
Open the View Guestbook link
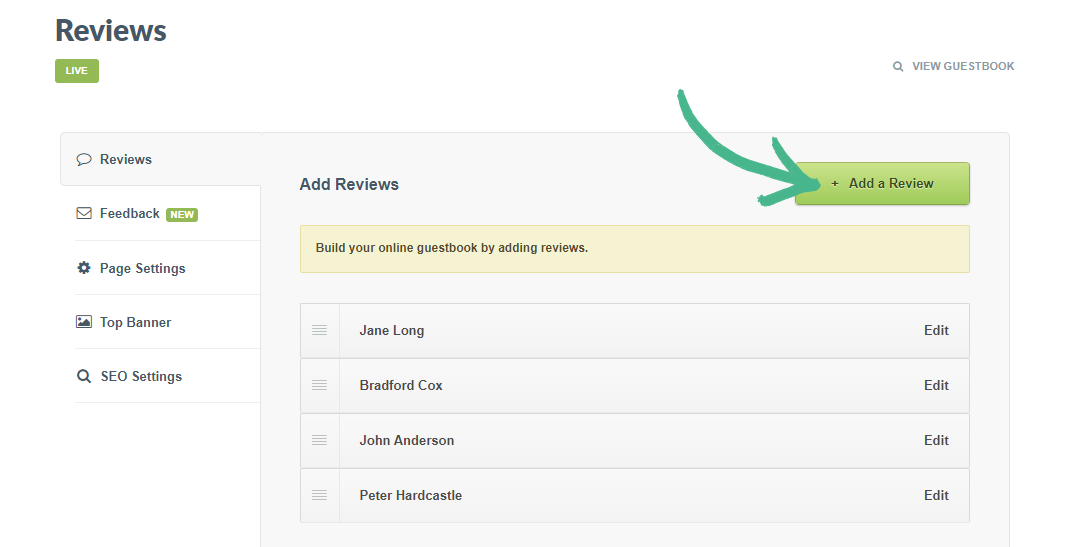[x=962, y=67]
